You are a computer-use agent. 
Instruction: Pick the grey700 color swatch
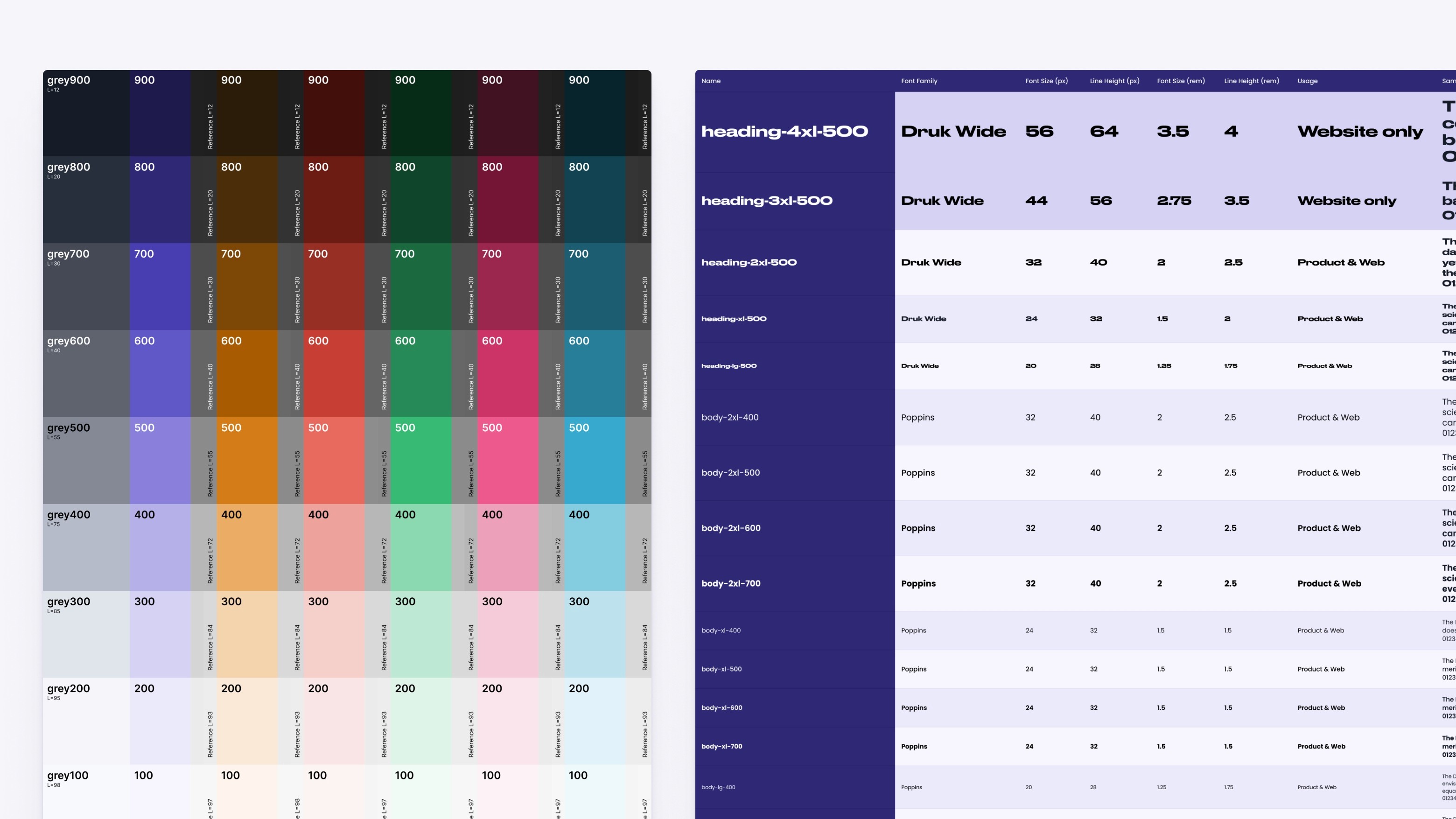pyautogui.click(x=86, y=287)
